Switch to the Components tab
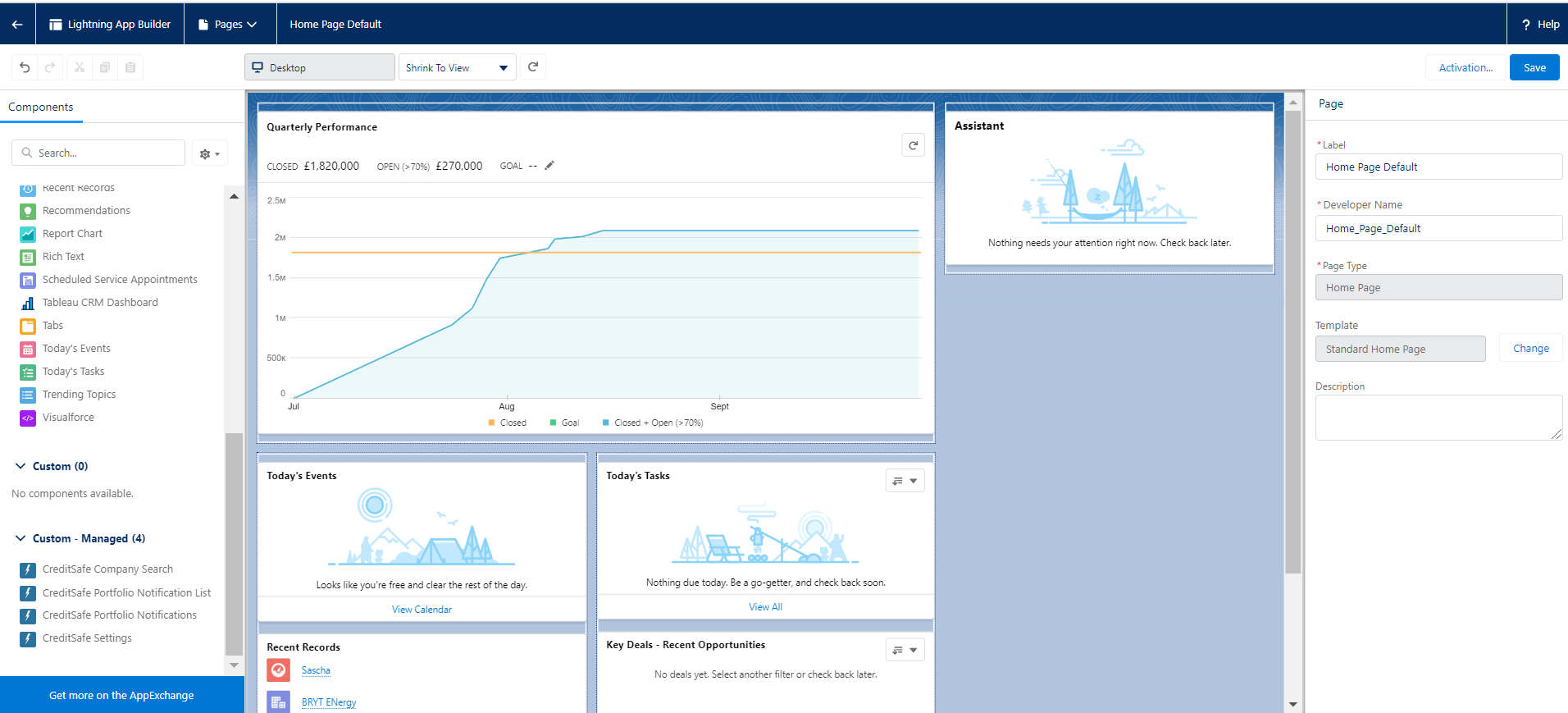The image size is (1568, 713). (41, 107)
